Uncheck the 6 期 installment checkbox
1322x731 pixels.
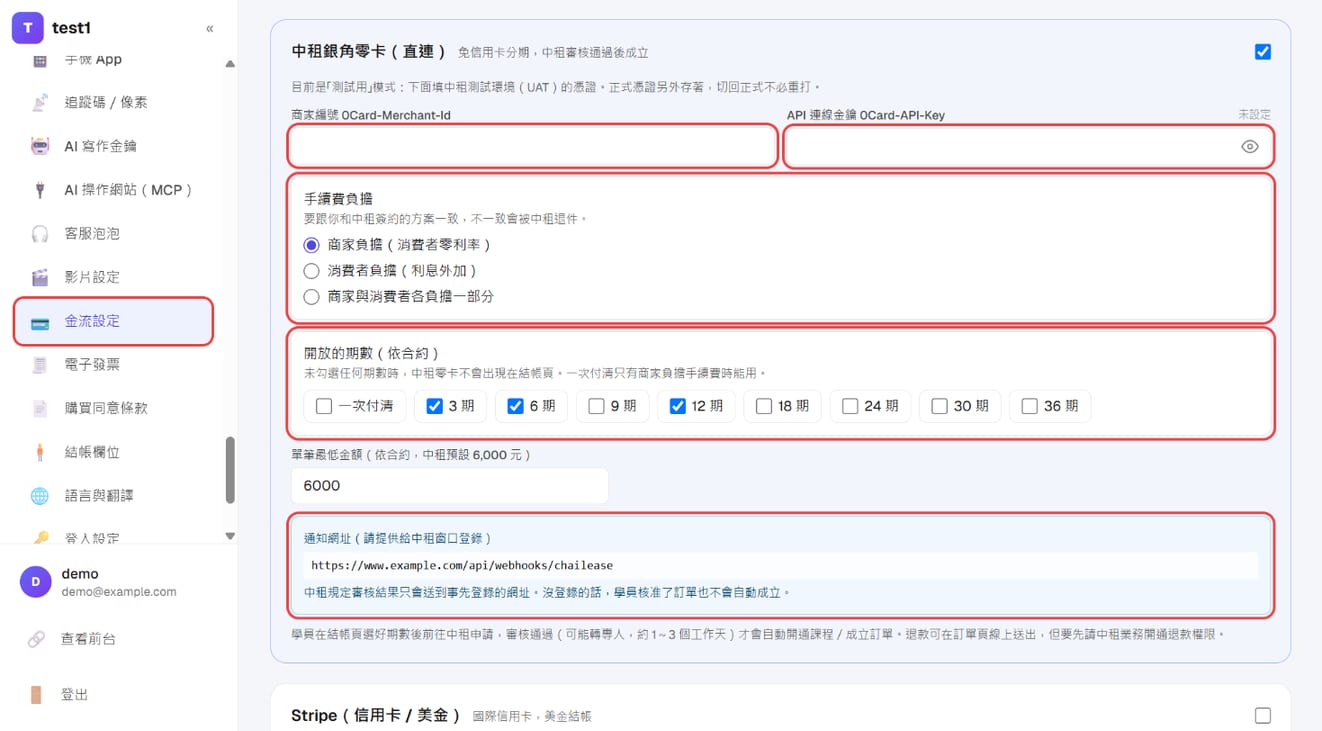(515, 406)
